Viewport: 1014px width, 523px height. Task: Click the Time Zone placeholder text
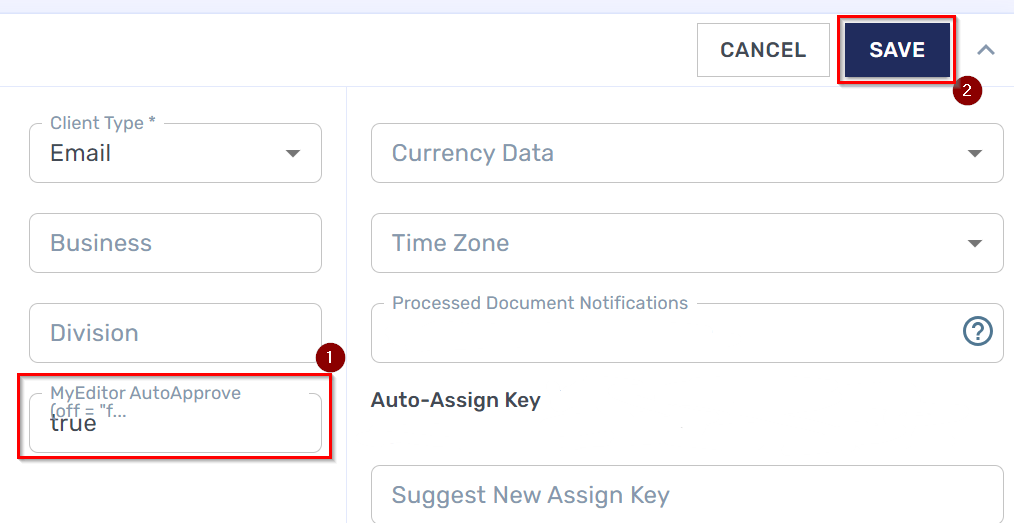[x=450, y=244]
